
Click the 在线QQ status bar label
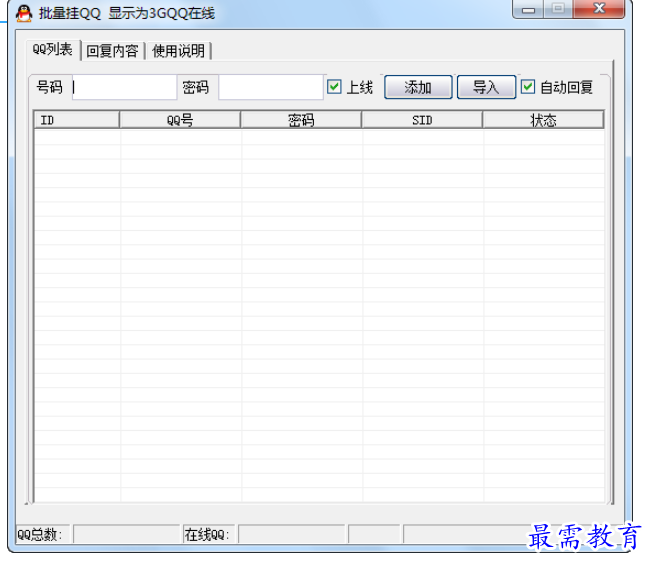click(207, 534)
